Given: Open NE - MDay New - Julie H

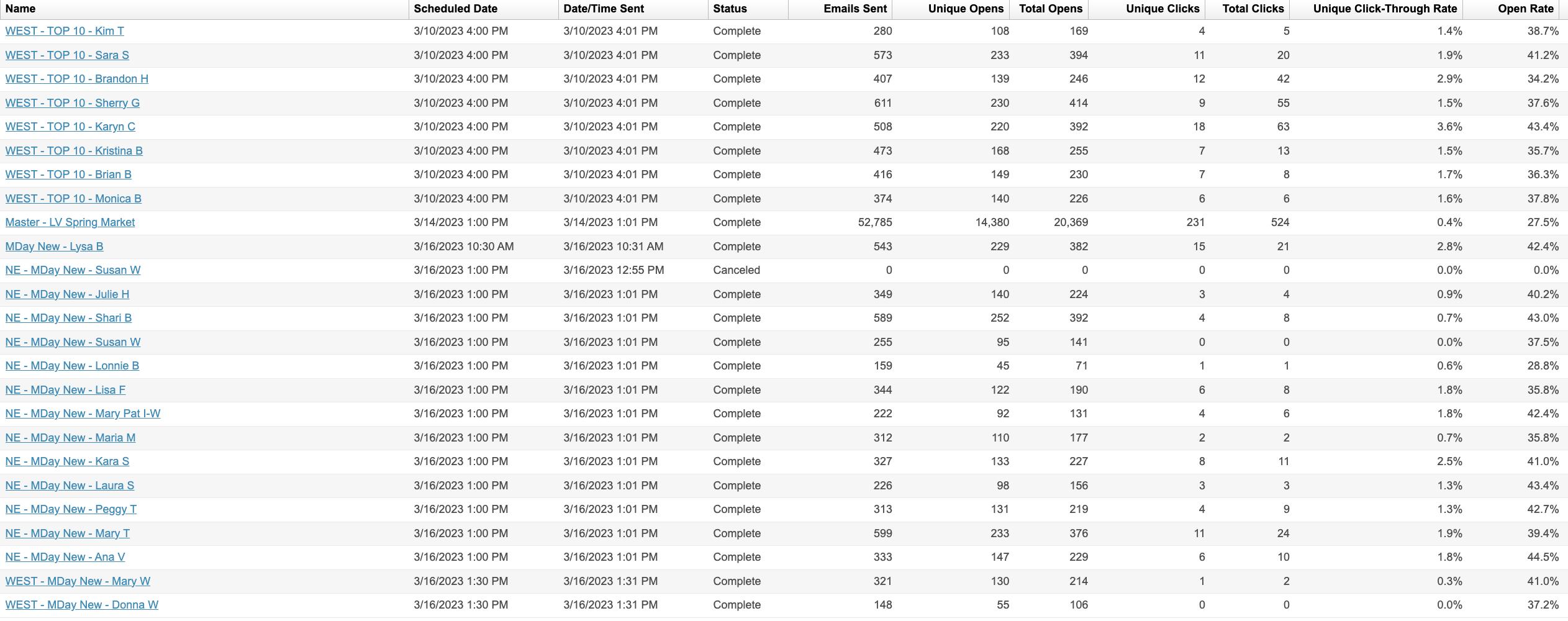Looking at the screenshot, I should [67, 294].
